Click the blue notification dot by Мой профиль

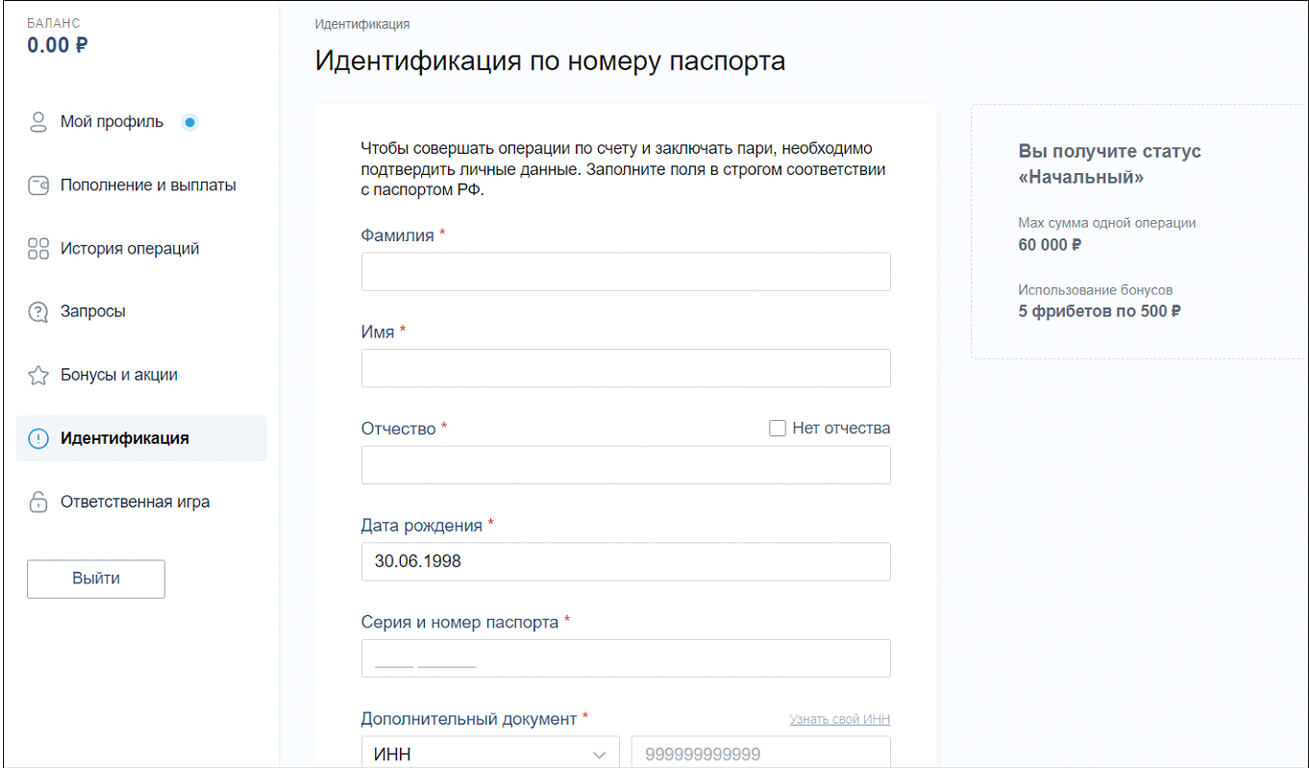tap(190, 123)
